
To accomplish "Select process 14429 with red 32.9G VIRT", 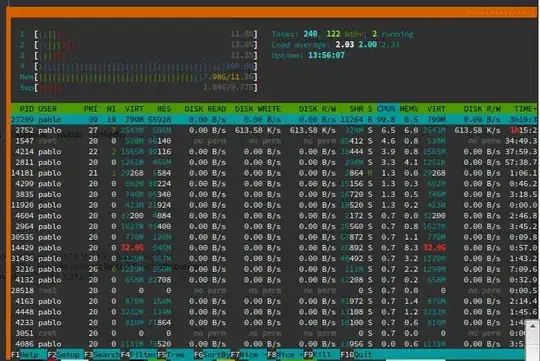I will point(274,248).
